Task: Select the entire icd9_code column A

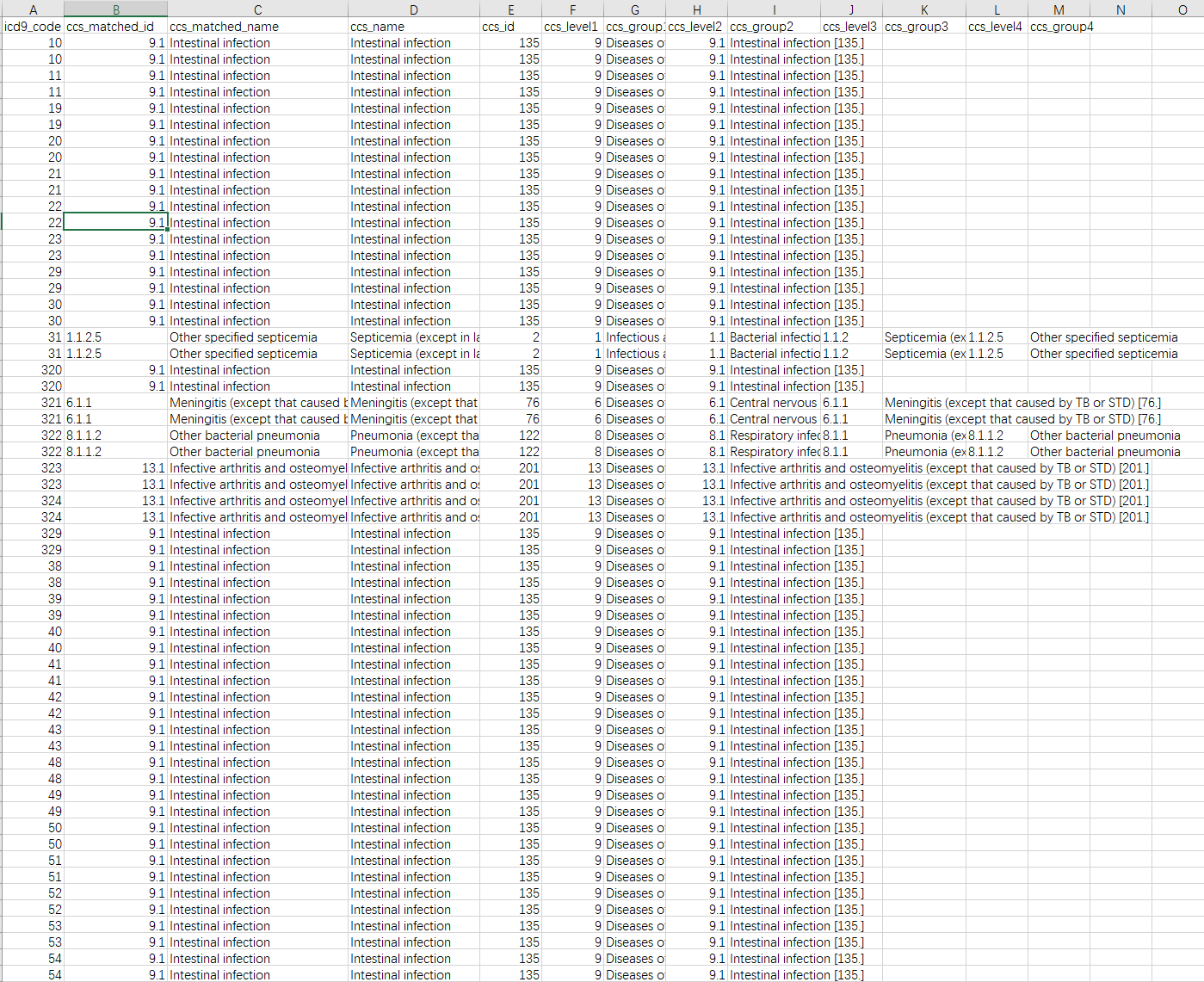Action: click(33, 9)
